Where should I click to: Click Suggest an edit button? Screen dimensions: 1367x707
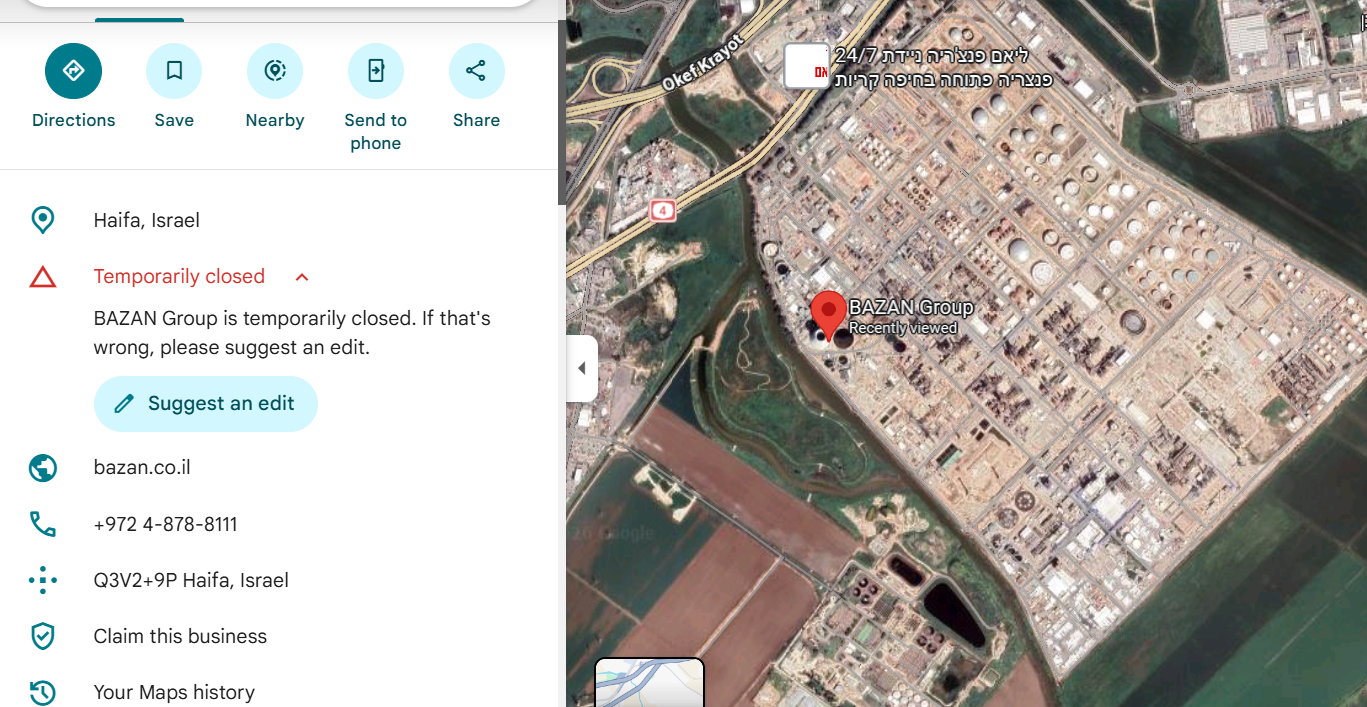(206, 404)
